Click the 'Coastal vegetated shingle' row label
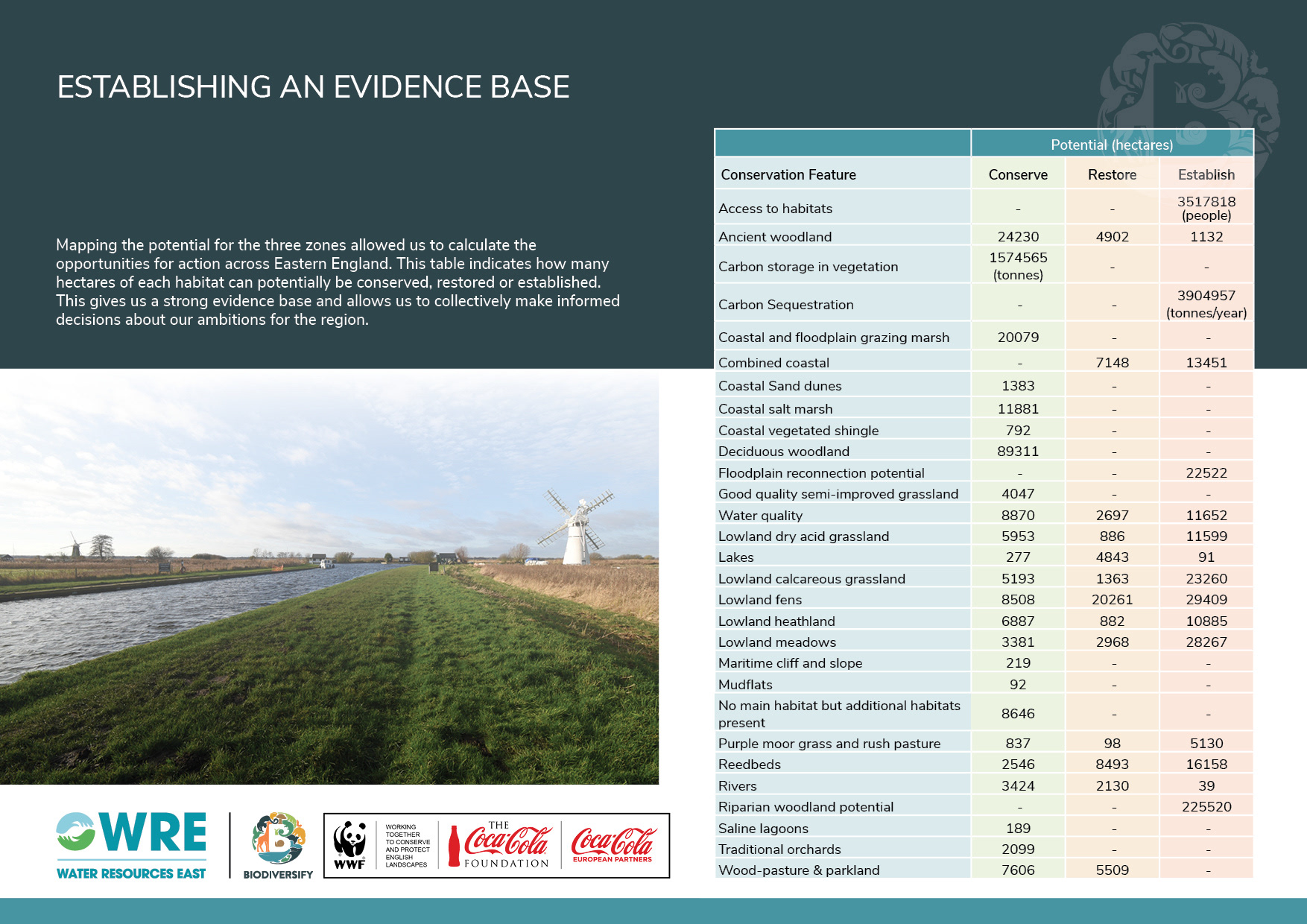The image size is (1307, 924). tap(798, 431)
